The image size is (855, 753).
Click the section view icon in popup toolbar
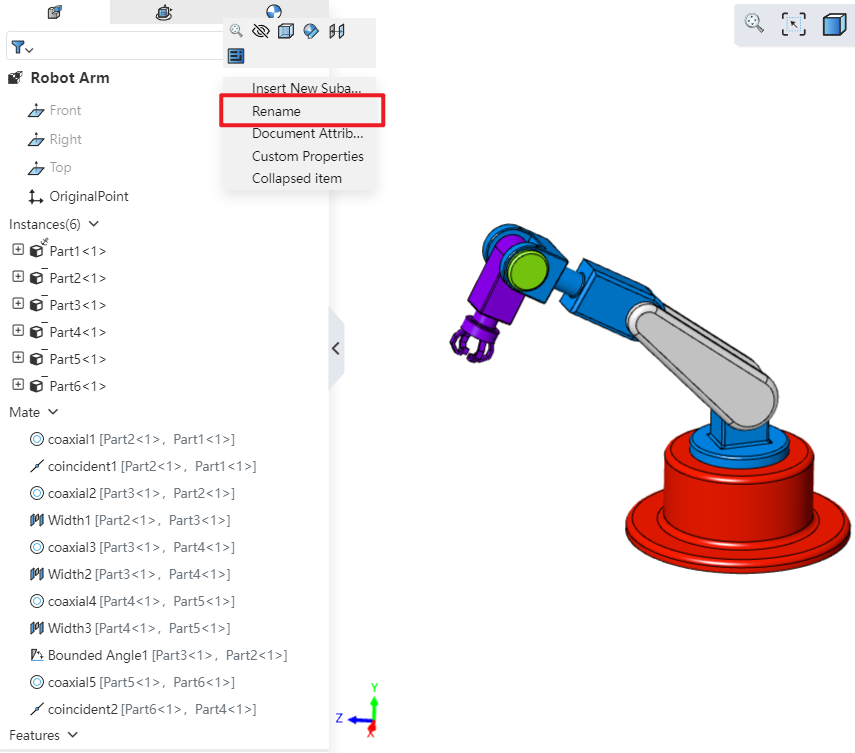pos(337,31)
